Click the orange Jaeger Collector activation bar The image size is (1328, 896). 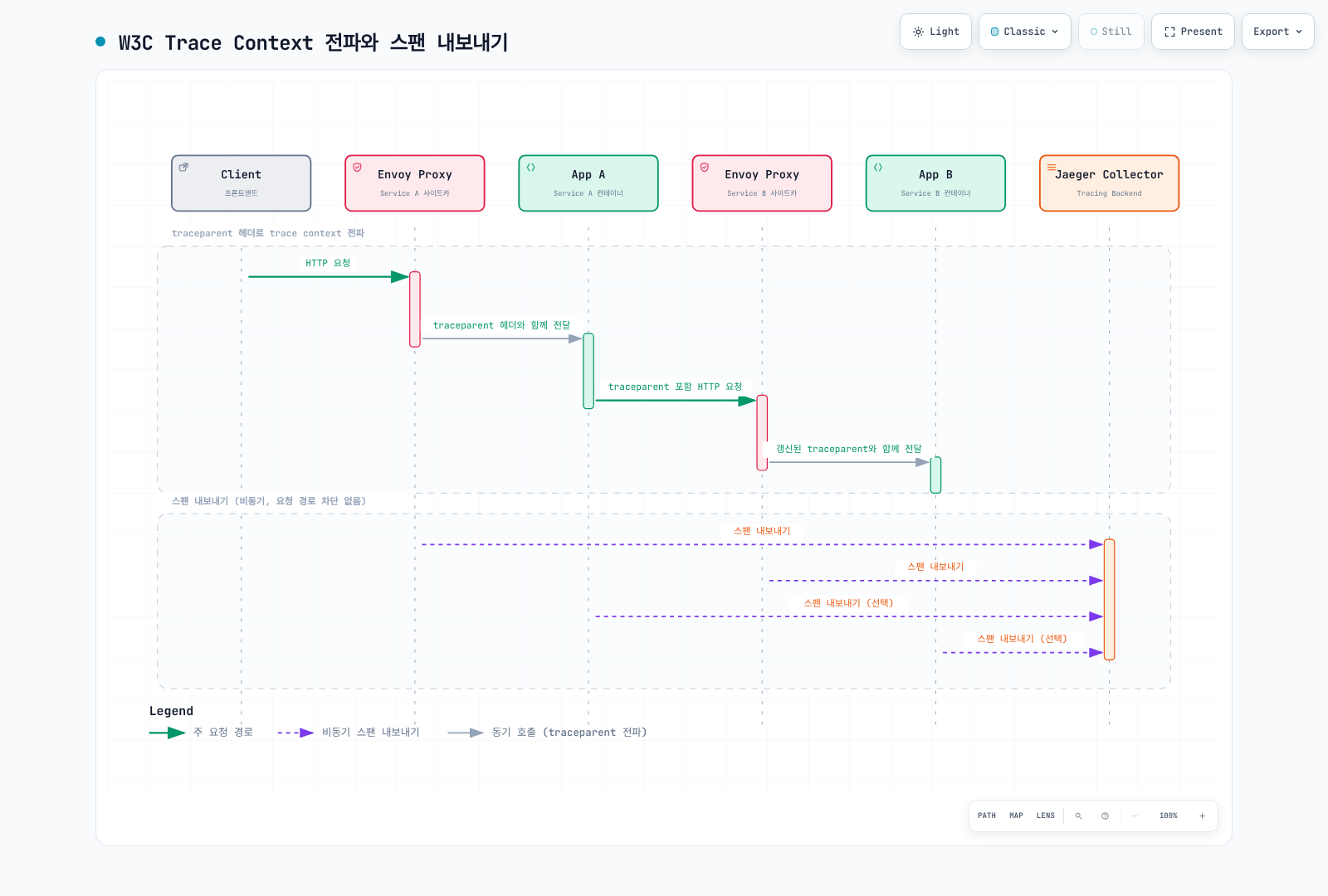[1109, 600]
